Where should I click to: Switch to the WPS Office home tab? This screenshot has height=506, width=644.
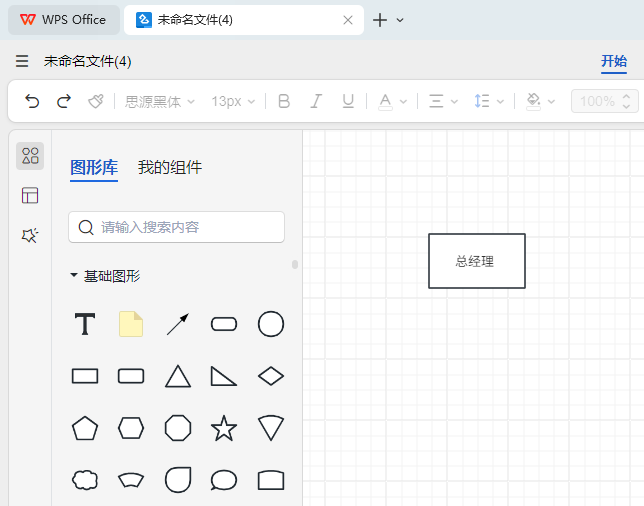tap(64, 20)
